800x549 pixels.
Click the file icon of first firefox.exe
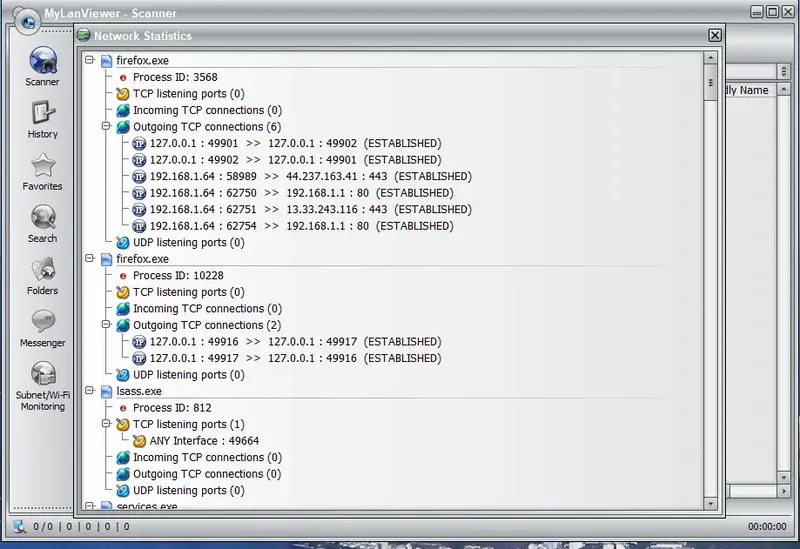(106, 61)
